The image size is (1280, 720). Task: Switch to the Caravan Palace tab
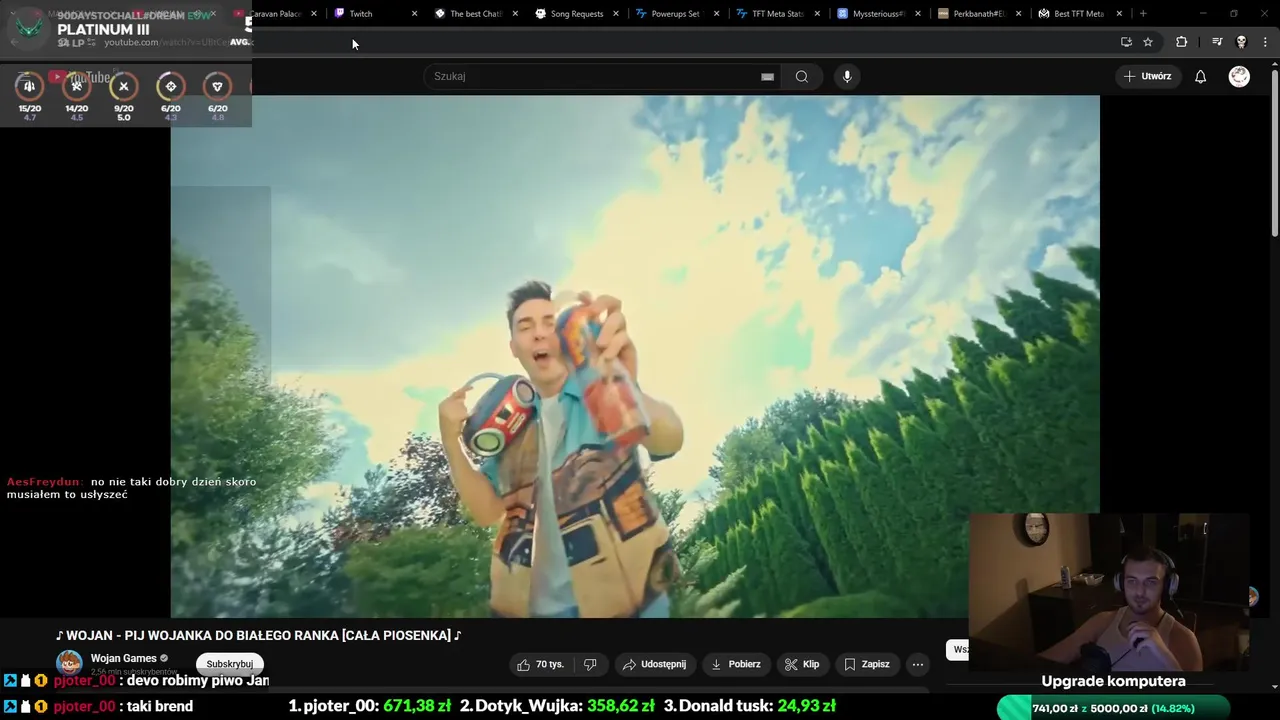275,14
